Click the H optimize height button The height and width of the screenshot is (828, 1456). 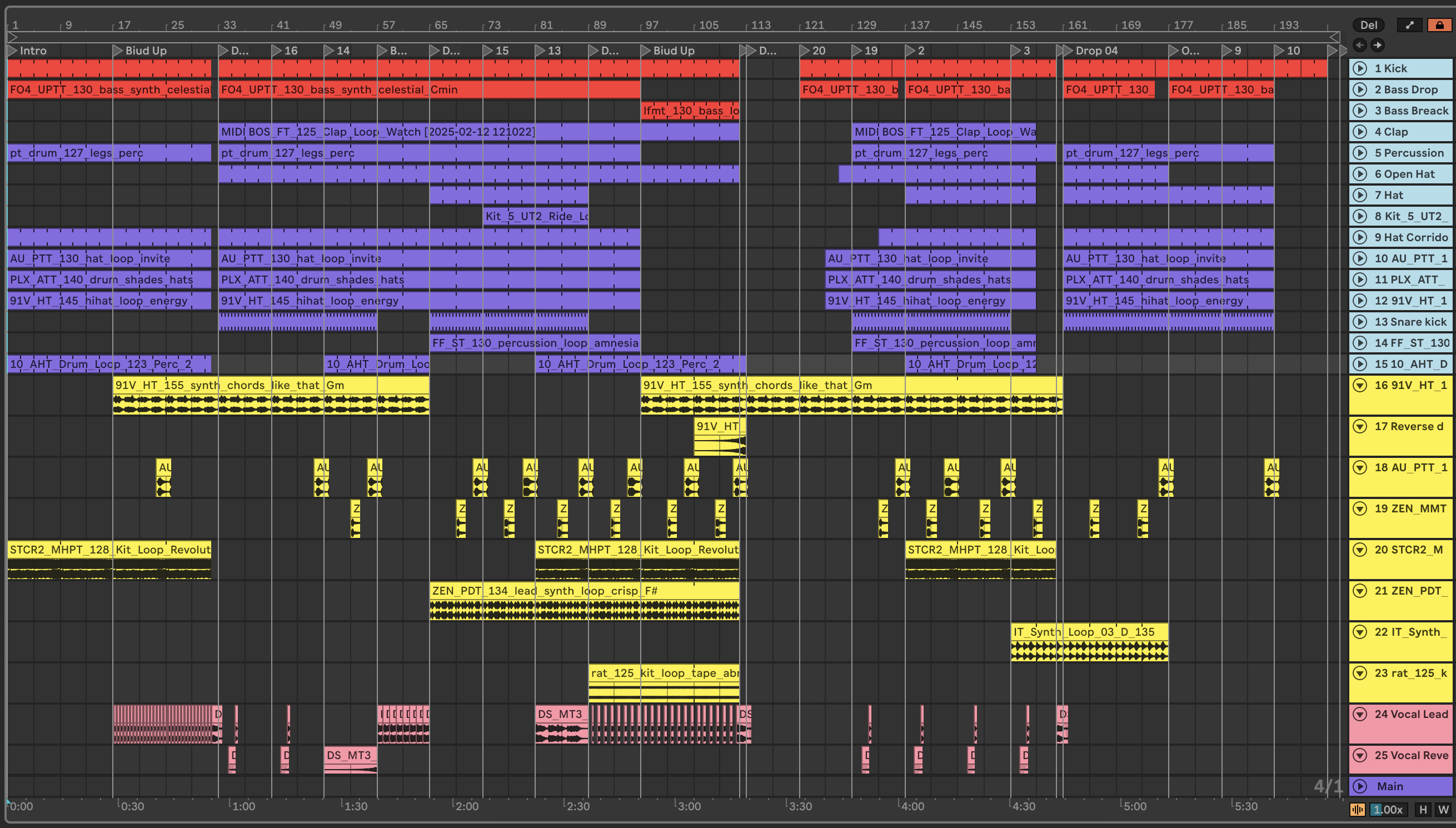1423,810
